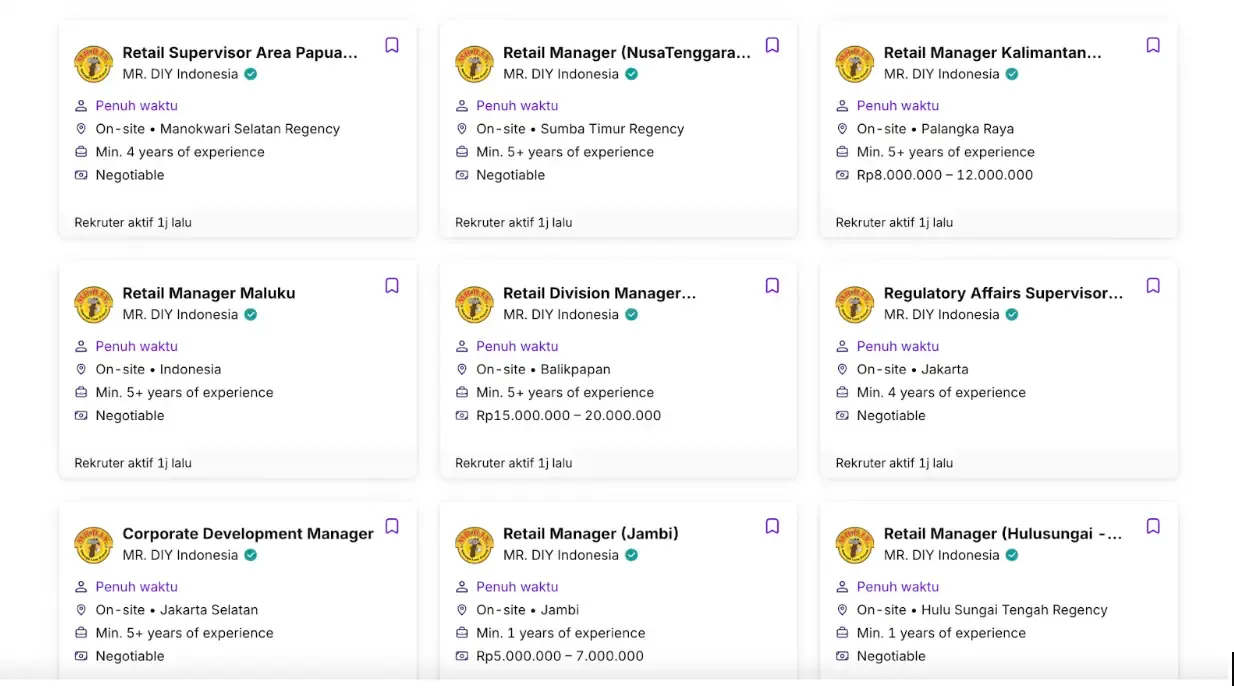Click Penuh waktu on Corporate Development Manager card

click(137, 587)
